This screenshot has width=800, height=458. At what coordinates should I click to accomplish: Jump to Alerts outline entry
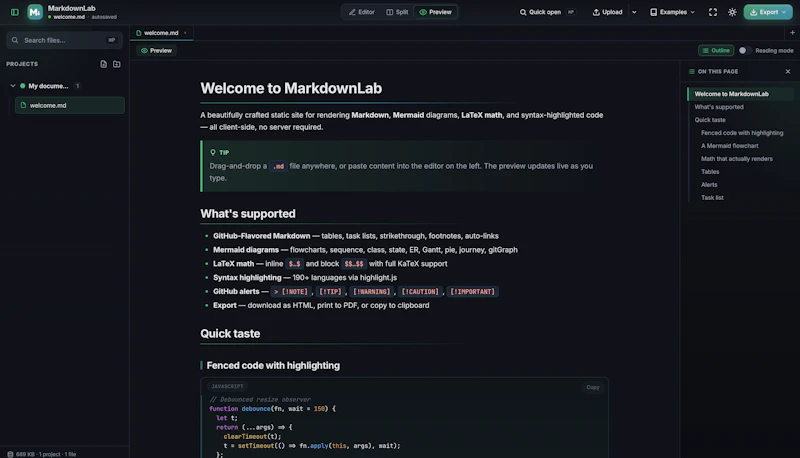pos(709,185)
